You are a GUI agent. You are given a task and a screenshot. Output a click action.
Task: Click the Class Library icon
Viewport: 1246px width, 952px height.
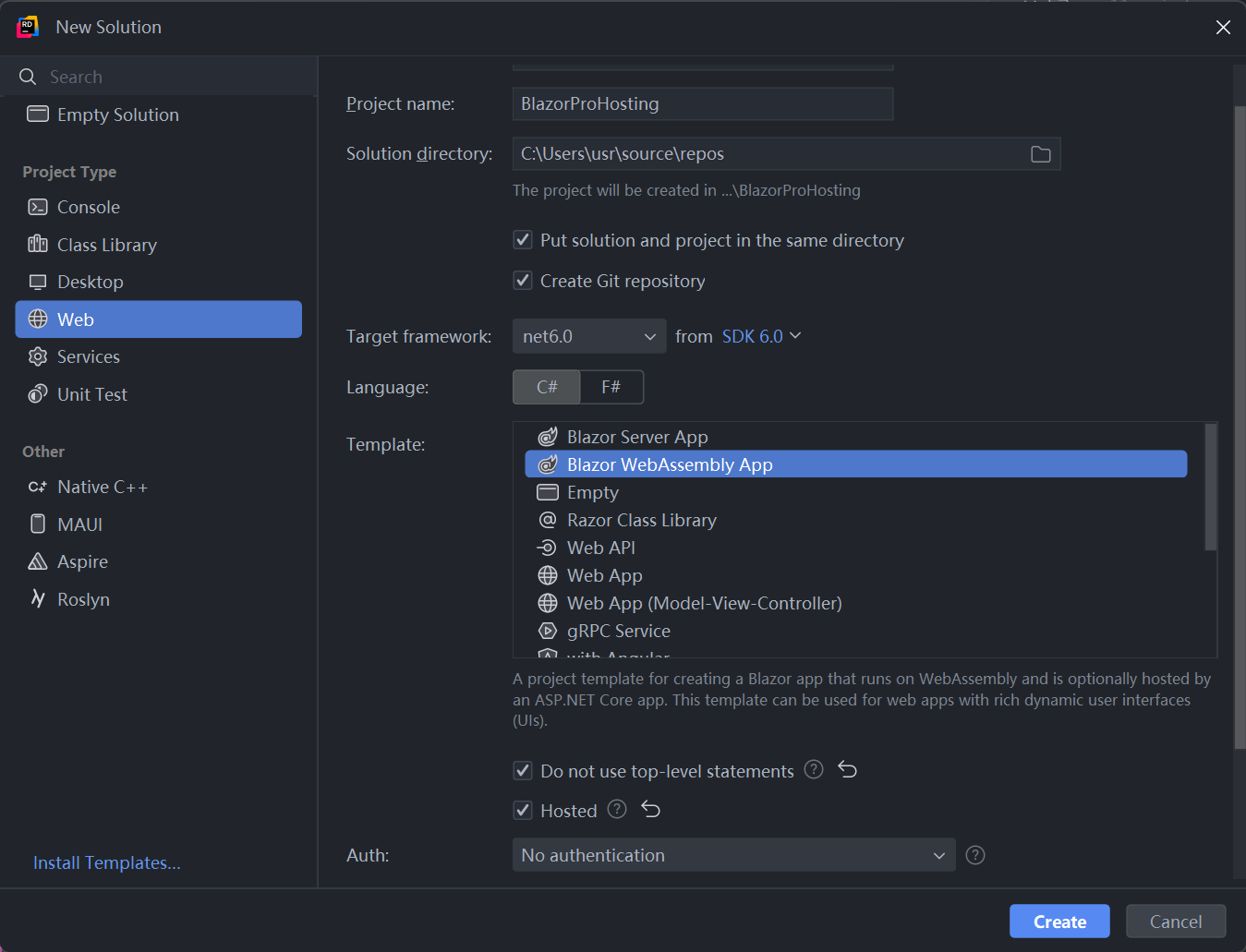coord(38,245)
